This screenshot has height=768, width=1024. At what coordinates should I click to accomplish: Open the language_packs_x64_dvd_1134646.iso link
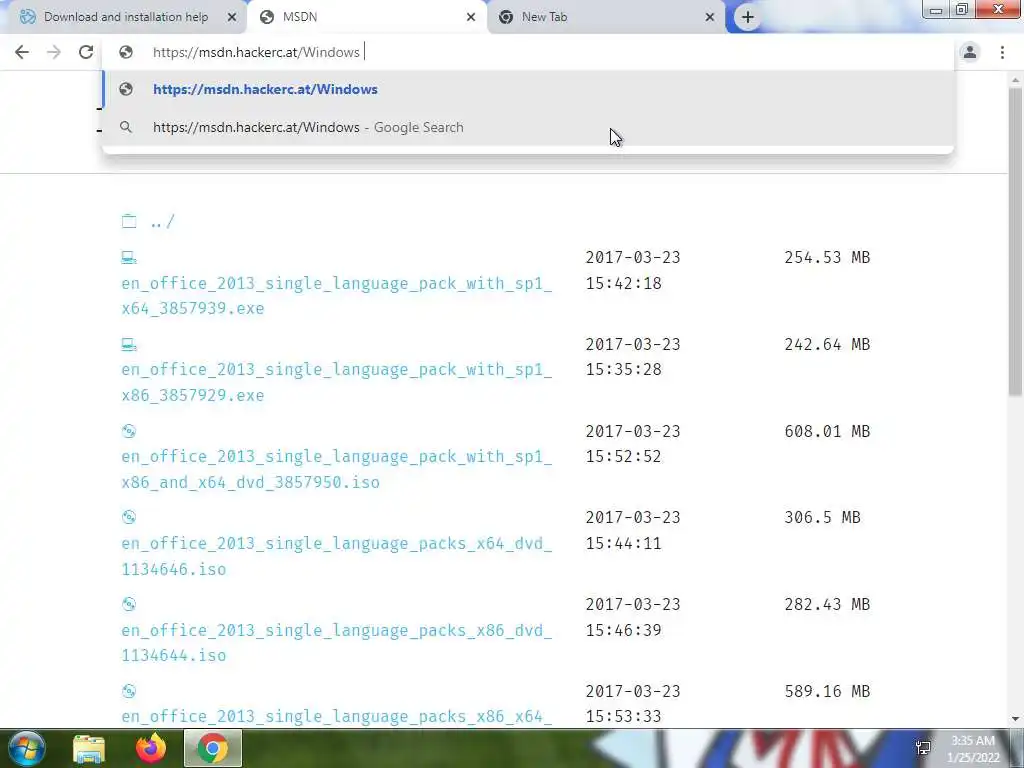click(336, 556)
